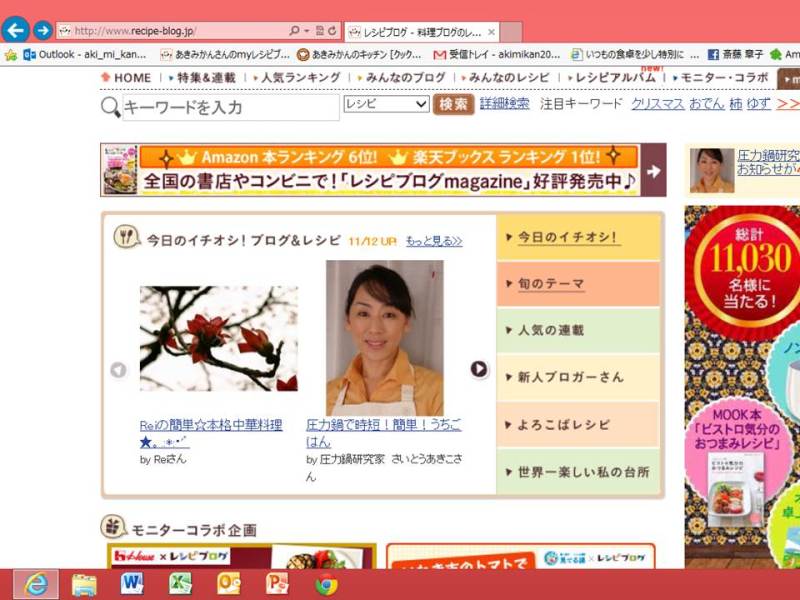
Task: Click the キーワードを入力 search field
Action: click(x=231, y=108)
